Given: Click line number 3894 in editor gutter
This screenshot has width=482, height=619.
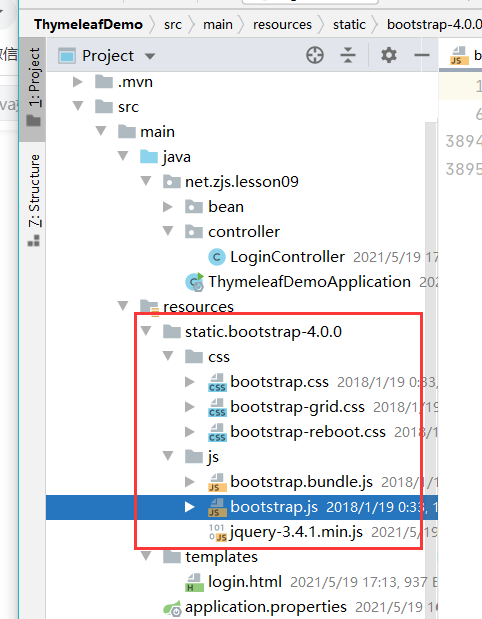Looking at the screenshot, I should [463, 141].
